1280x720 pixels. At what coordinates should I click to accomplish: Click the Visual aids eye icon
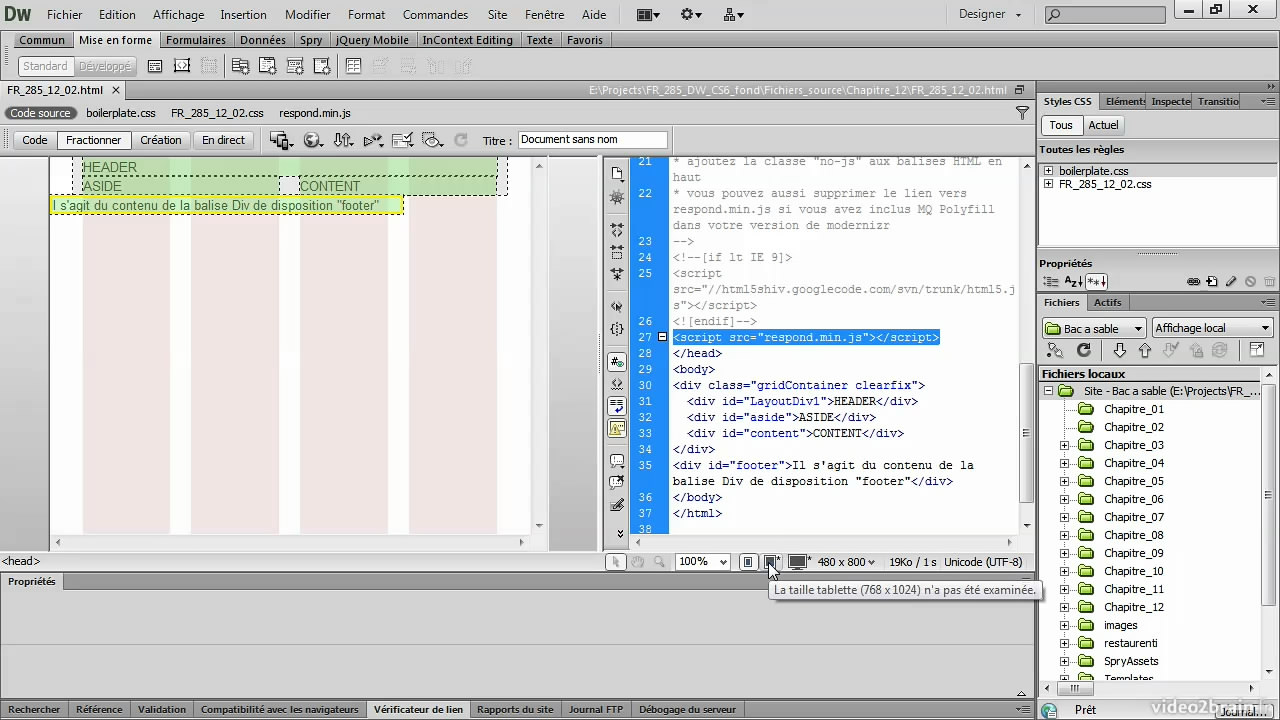tap(432, 140)
